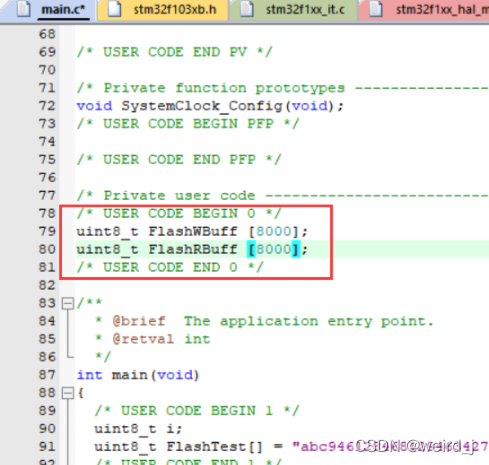Click the file icon on stm32f103xb.h tab
The height and width of the screenshot is (465, 489).
pos(114,9)
